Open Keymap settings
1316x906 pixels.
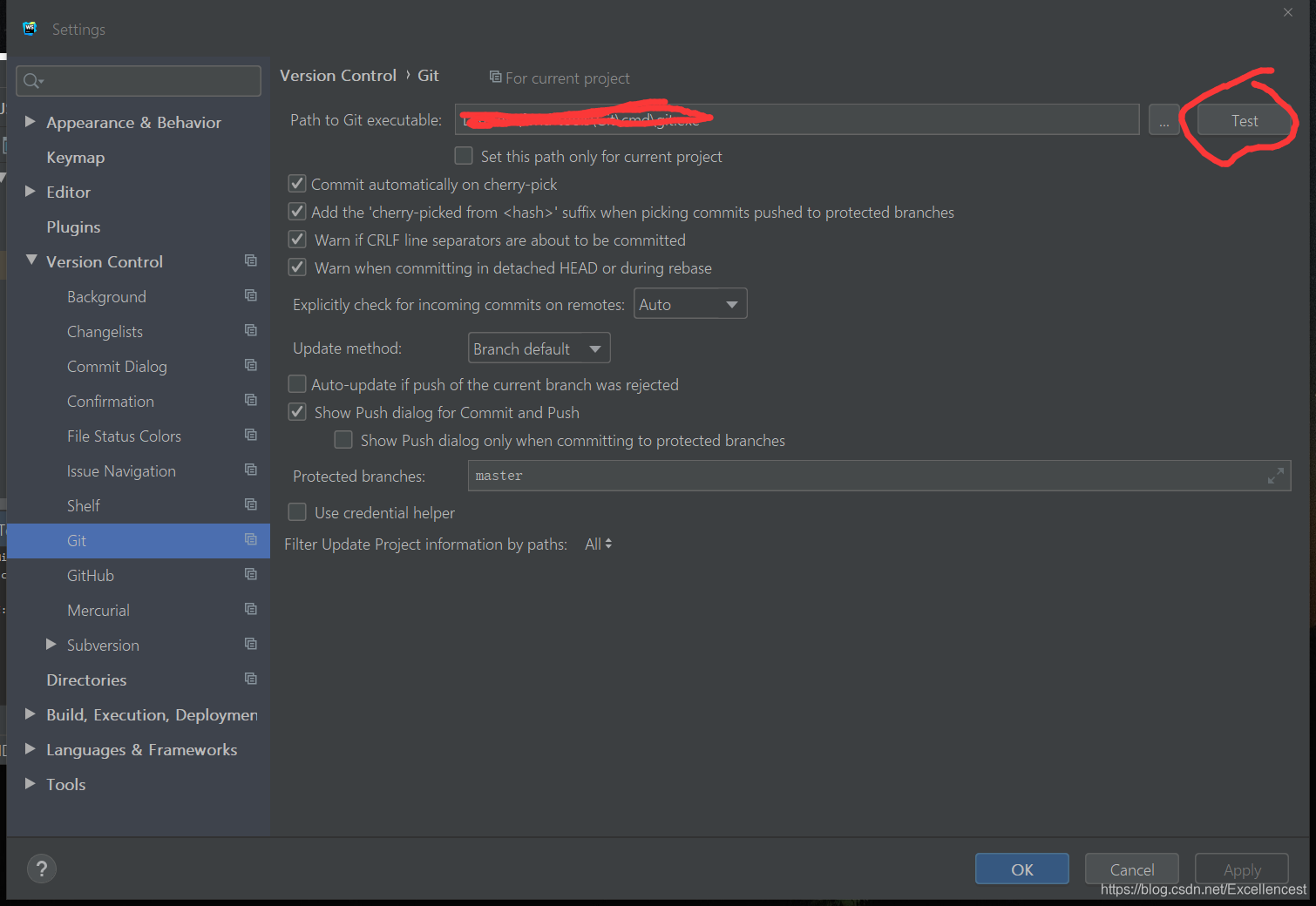pos(76,158)
